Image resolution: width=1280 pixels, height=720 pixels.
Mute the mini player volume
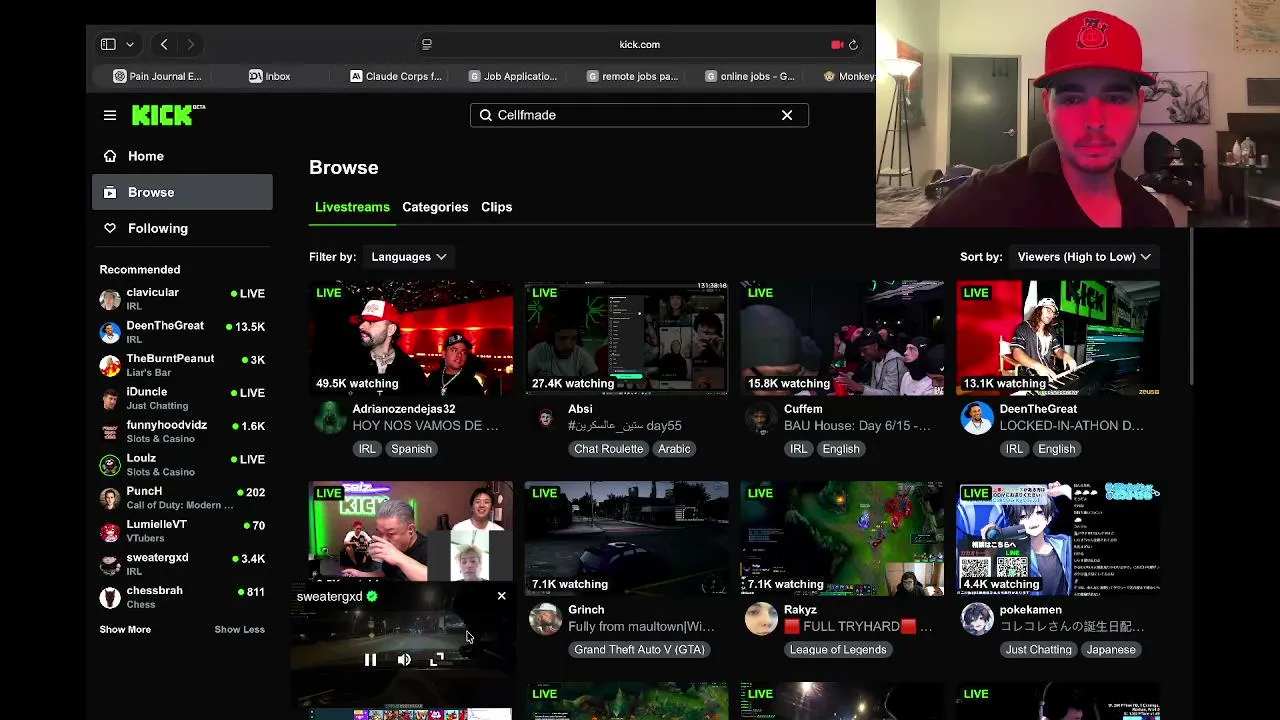pos(404,660)
